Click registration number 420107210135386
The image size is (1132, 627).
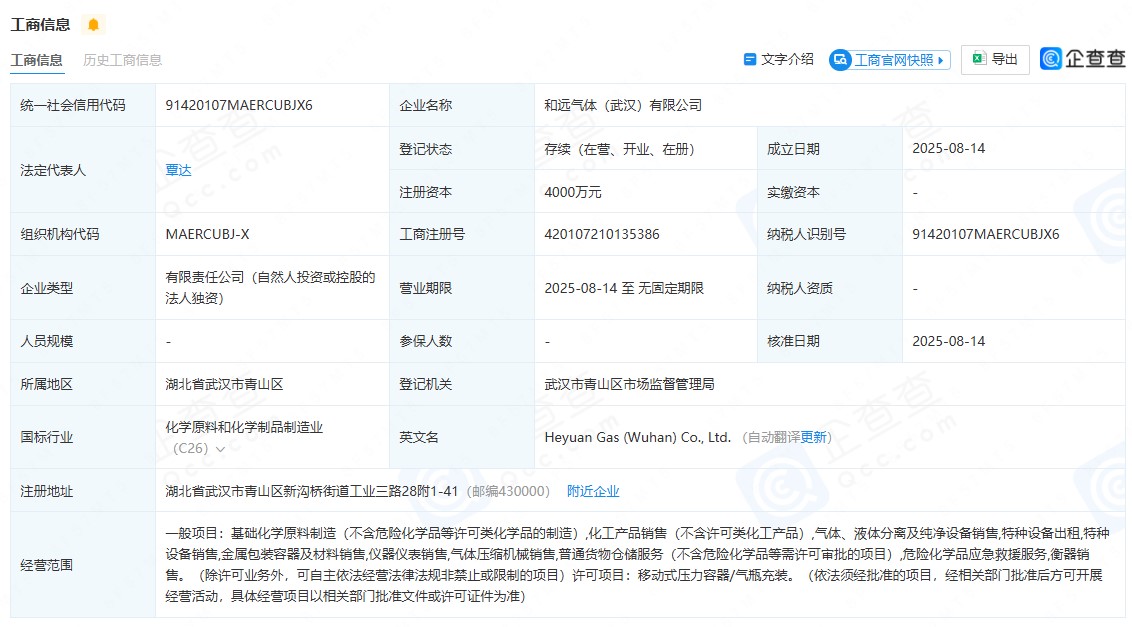(x=601, y=234)
